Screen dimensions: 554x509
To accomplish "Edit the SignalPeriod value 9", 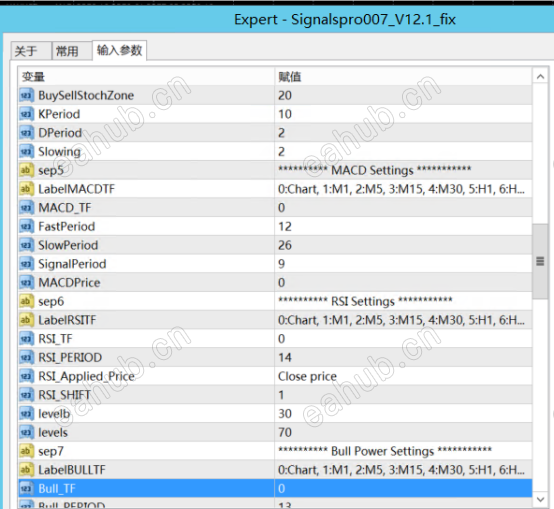I will coord(403,264).
